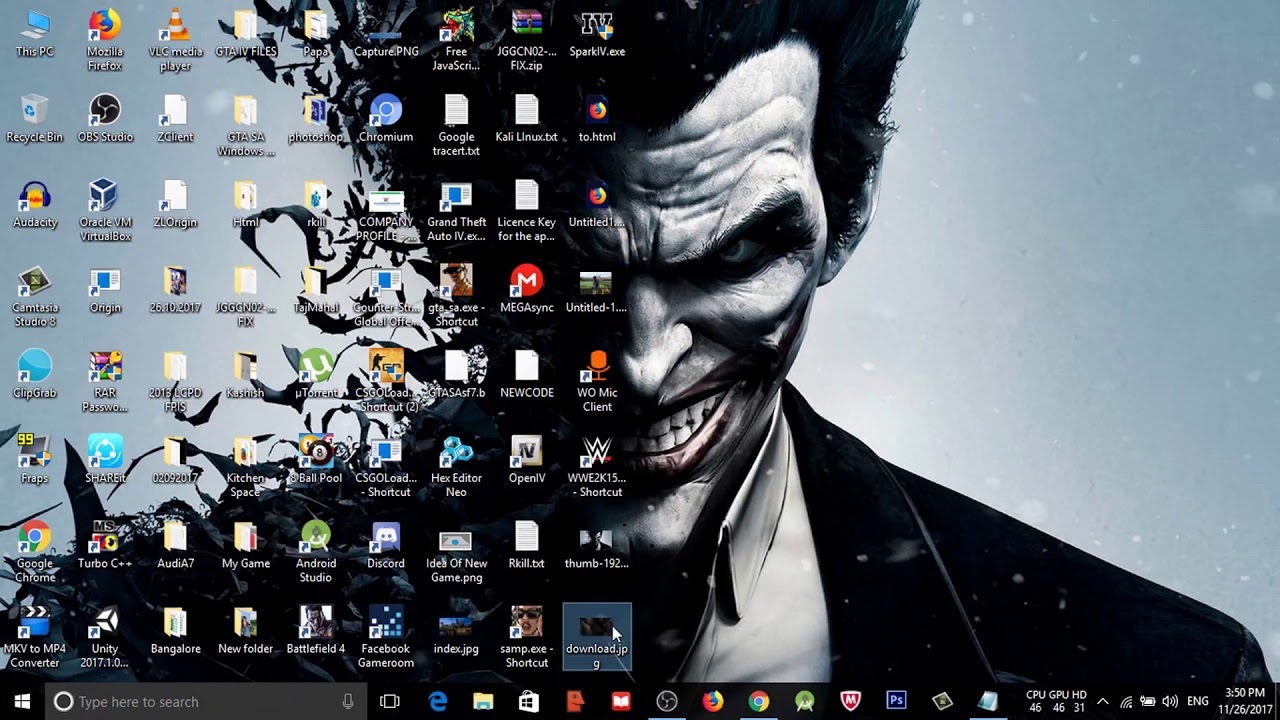Select the to.html file icon
The width and height of the screenshot is (1280, 720).
tap(597, 119)
